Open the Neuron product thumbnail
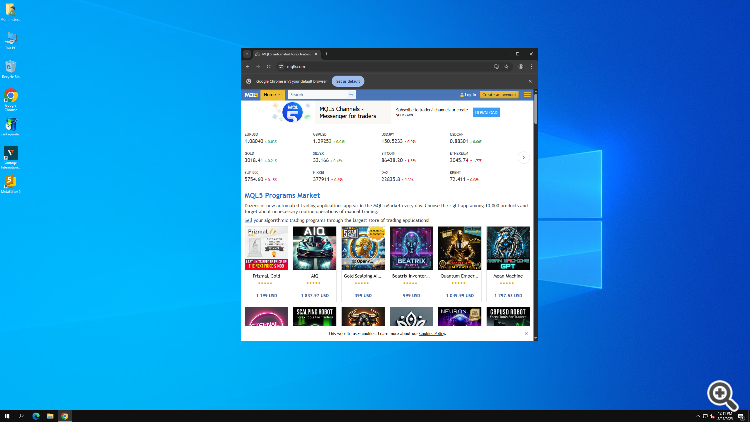 460,317
